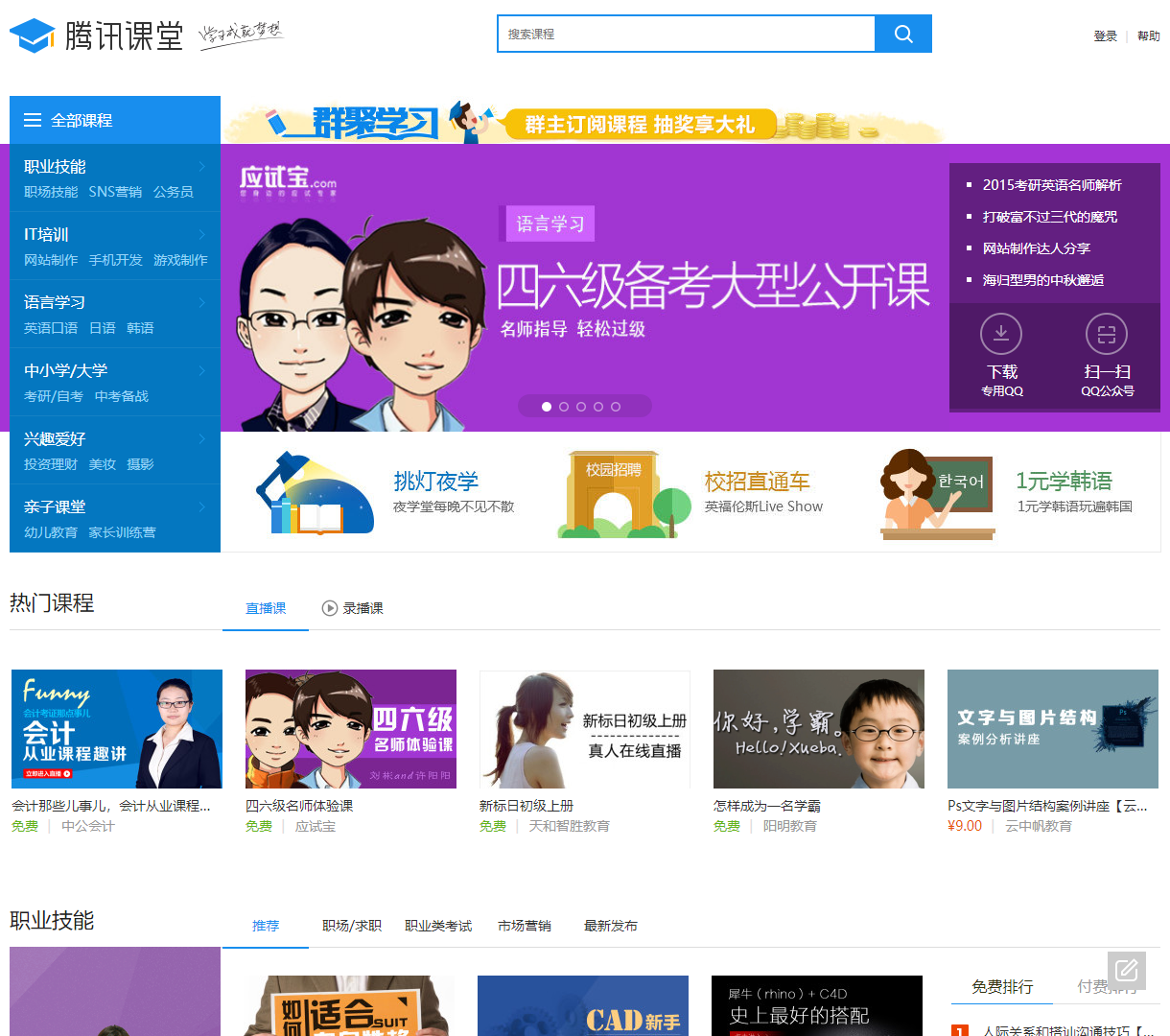Screen dimensions: 1170x1036
Task: Open the 全部课程 hamburger menu icon
Action: coord(33,119)
